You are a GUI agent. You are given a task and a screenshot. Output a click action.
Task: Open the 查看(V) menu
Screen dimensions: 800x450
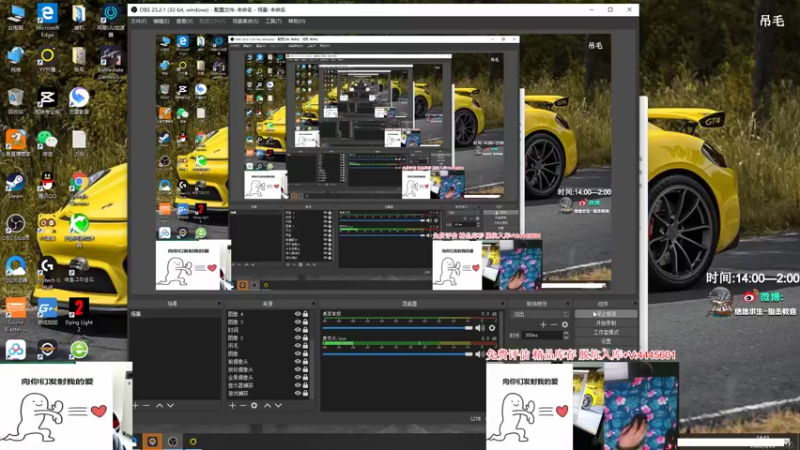tap(184, 21)
